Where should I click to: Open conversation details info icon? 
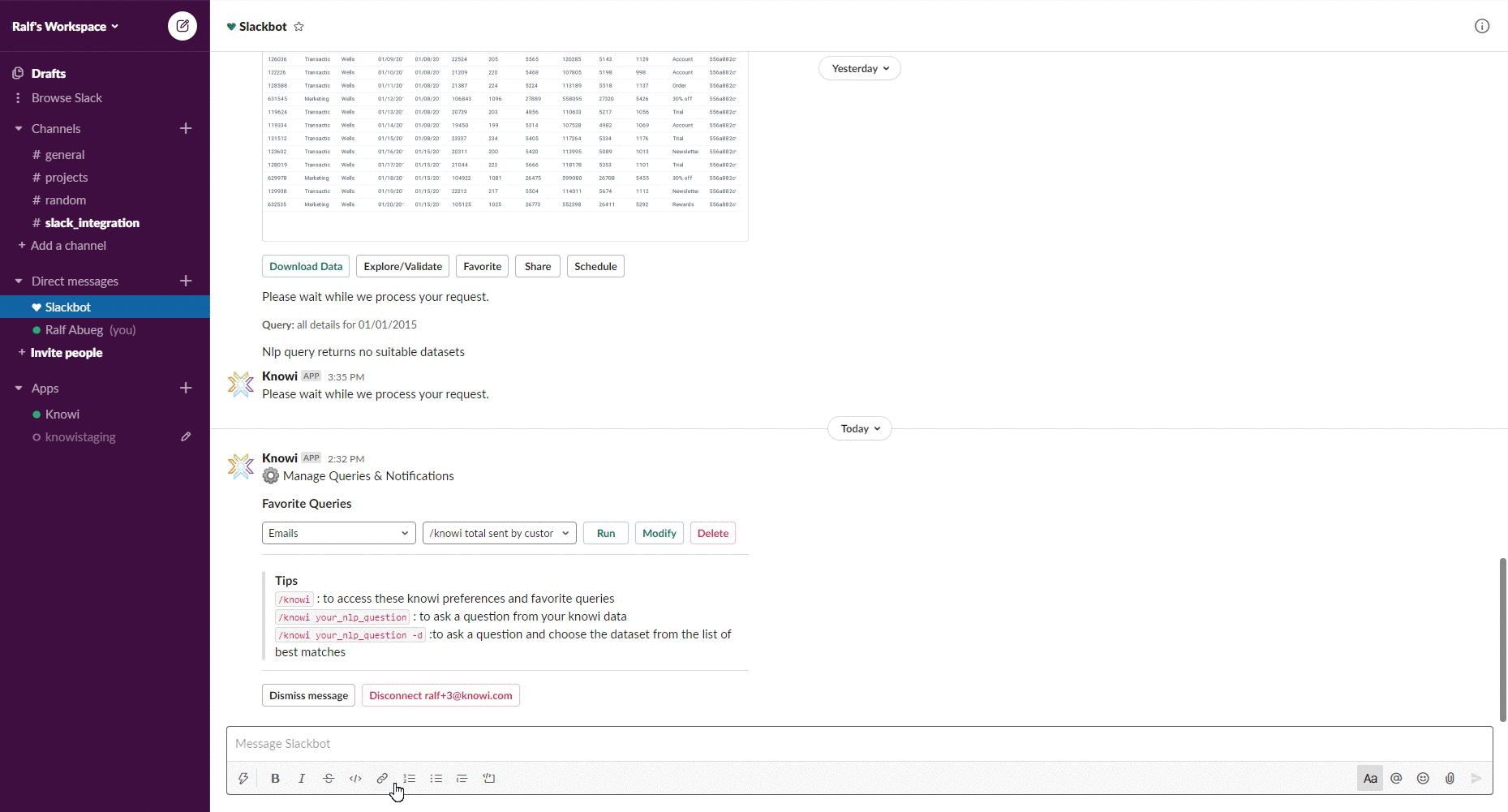pos(1481,26)
